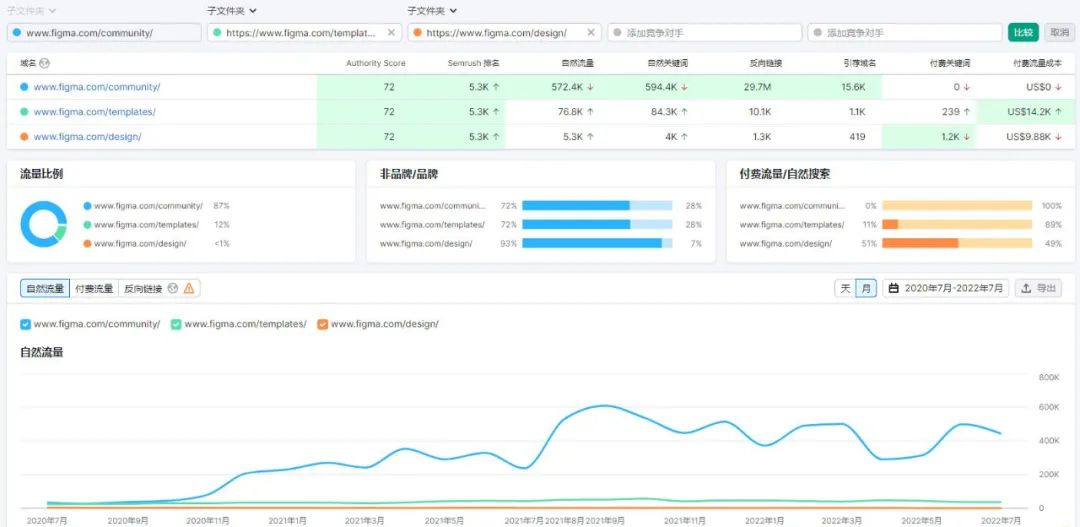Viewport: 1080px width, 527px height.
Task: Click the info icon beside the 反向链接 tab
Action: pos(173,289)
